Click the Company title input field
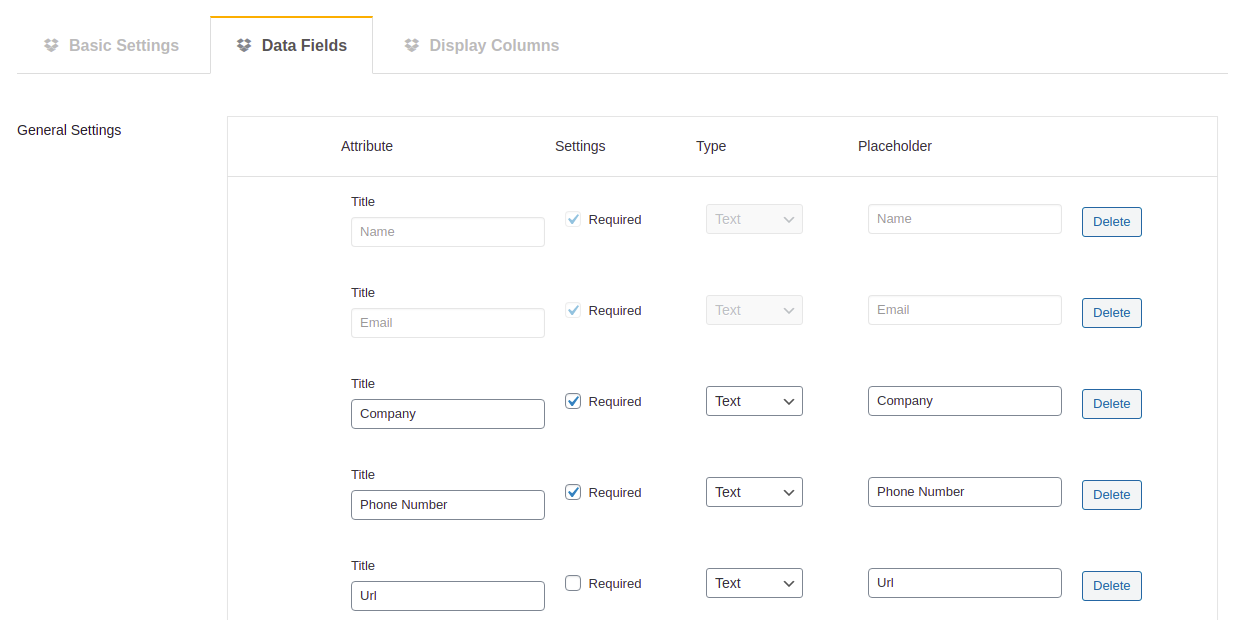 [x=448, y=414]
